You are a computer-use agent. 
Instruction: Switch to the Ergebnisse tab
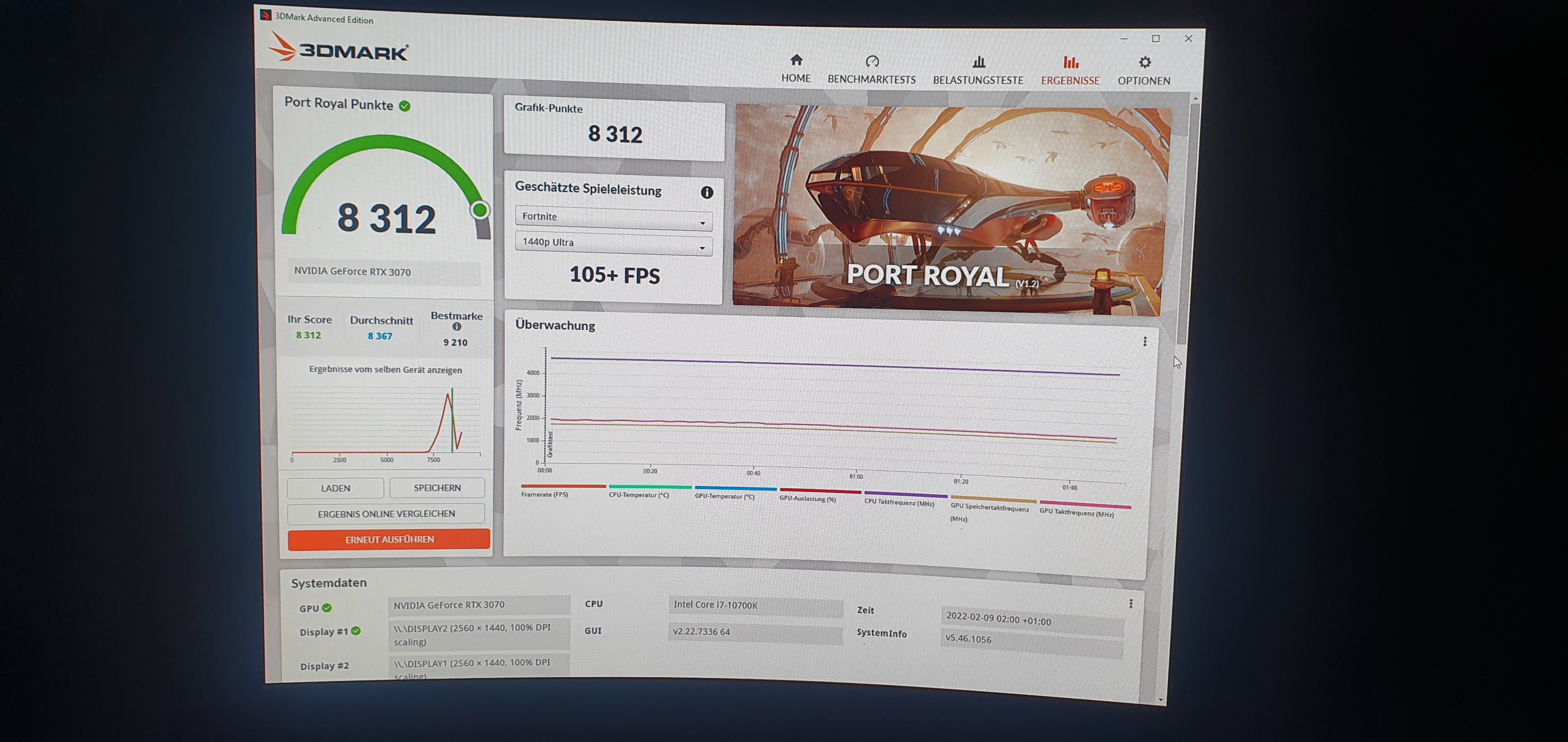pos(1069,71)
